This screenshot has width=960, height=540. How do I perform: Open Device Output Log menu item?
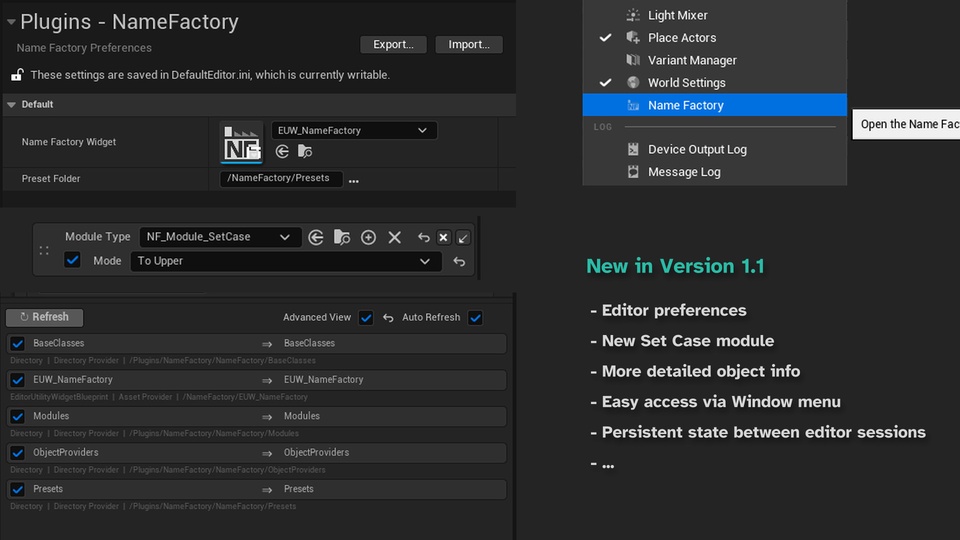click(x=697, y=149)
